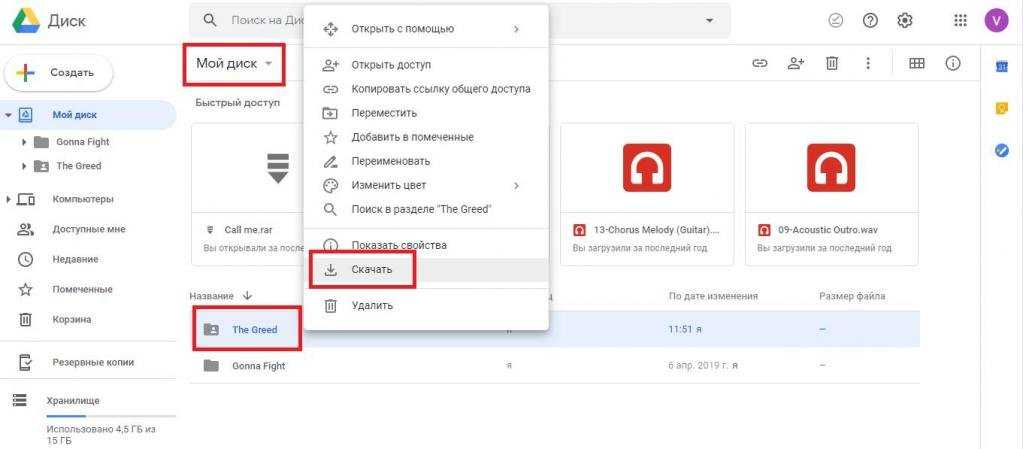Open the Мой диск dropdown header
1023x449 pixels.
coord(233,64)
